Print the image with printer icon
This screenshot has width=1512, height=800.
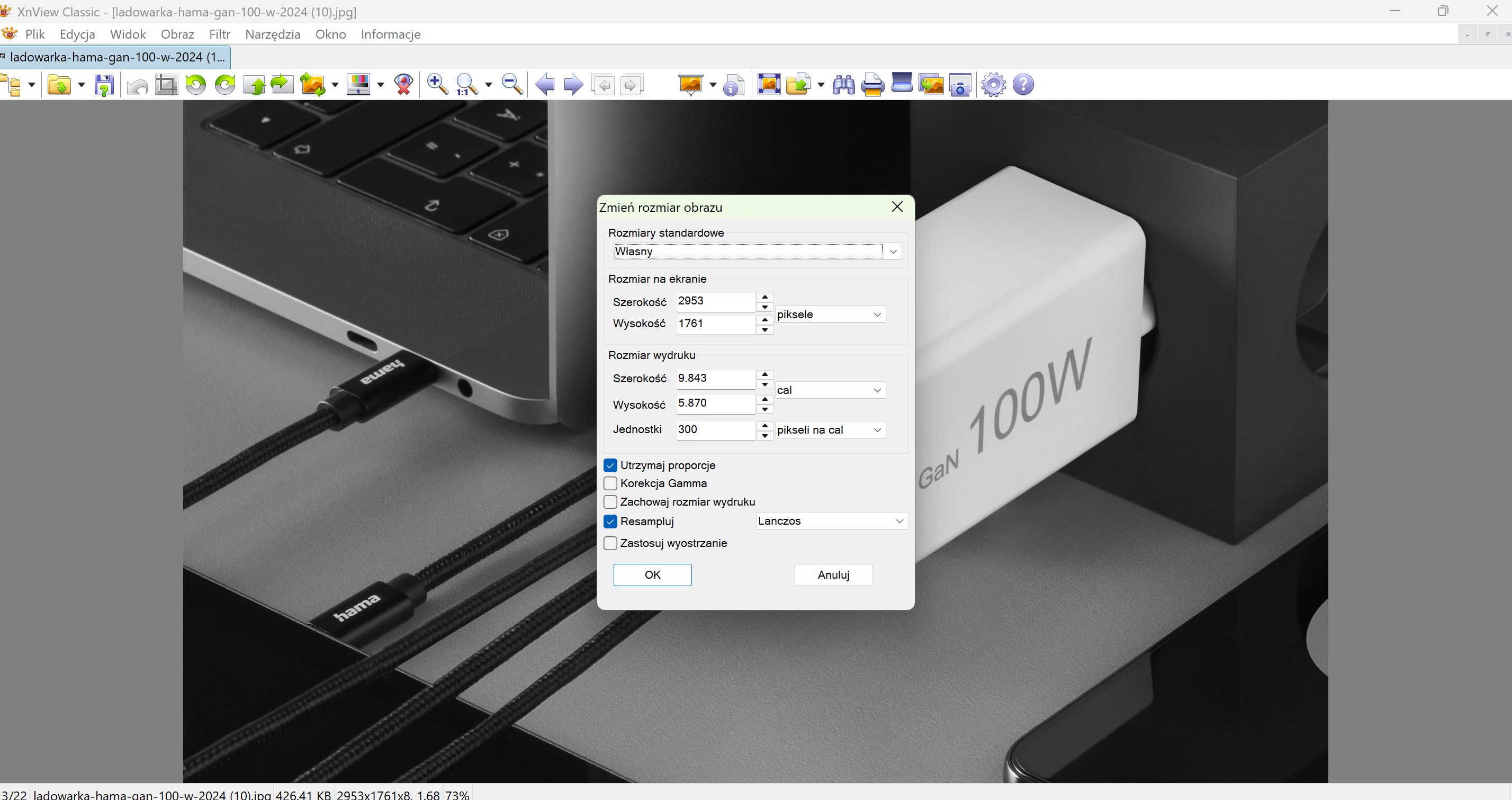pos(873,85)
